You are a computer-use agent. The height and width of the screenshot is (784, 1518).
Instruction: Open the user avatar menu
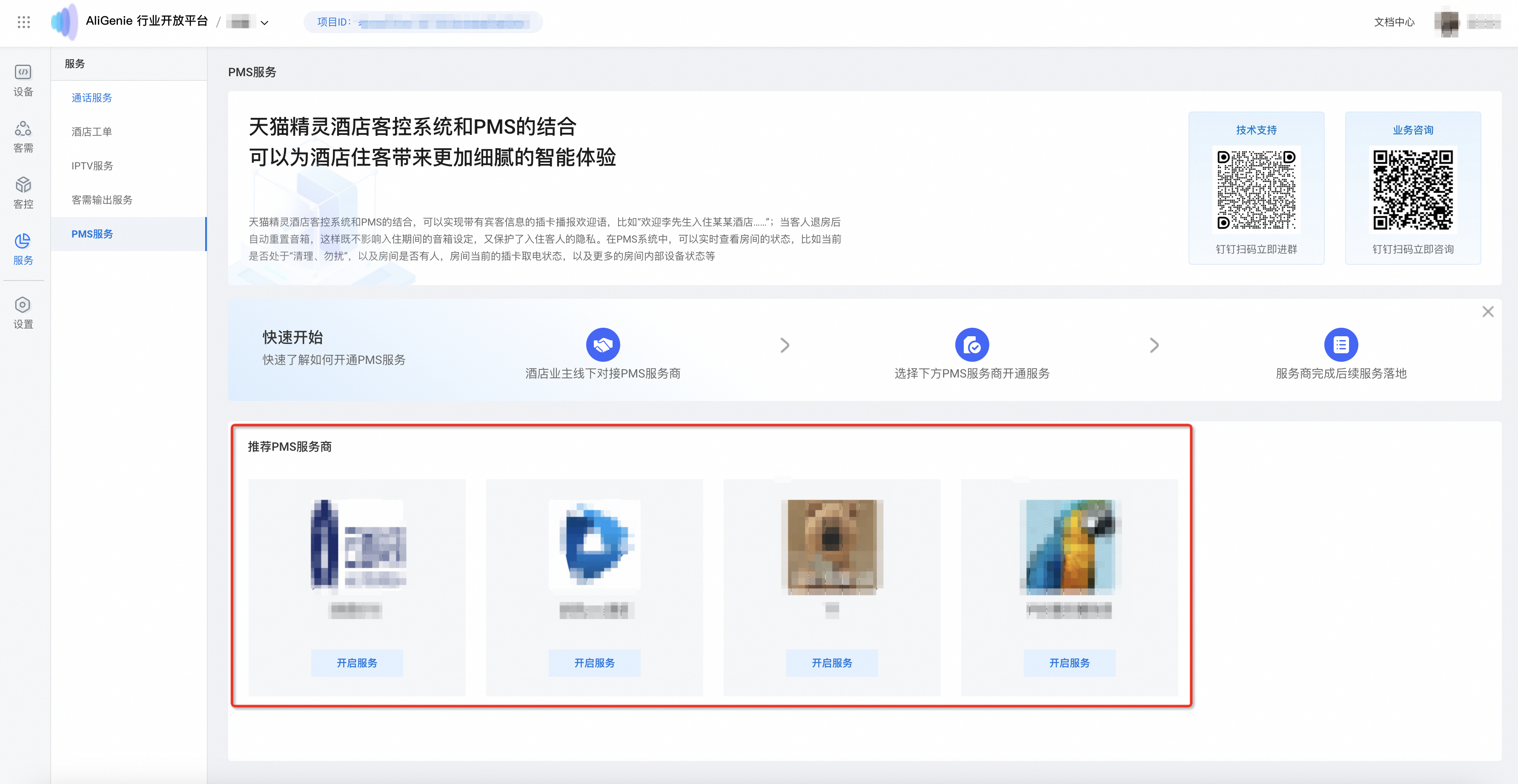(x=1446, y=23)
